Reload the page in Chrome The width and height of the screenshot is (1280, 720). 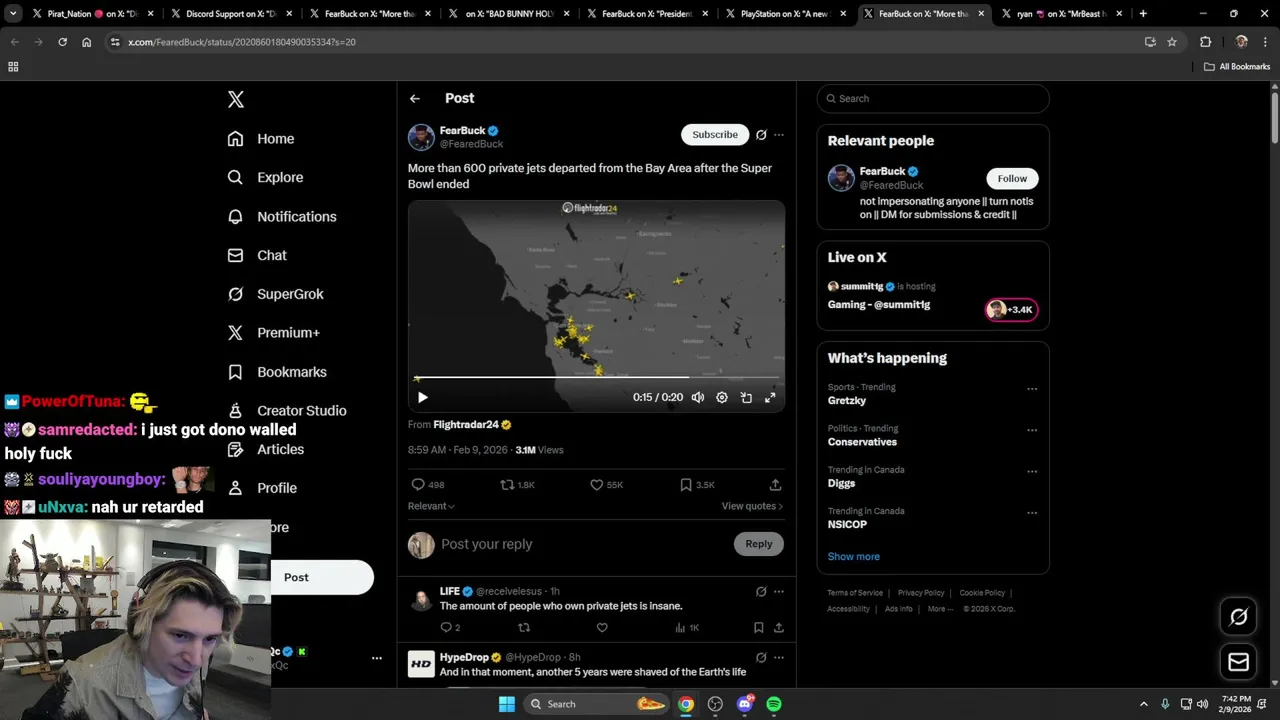(62, 42)
